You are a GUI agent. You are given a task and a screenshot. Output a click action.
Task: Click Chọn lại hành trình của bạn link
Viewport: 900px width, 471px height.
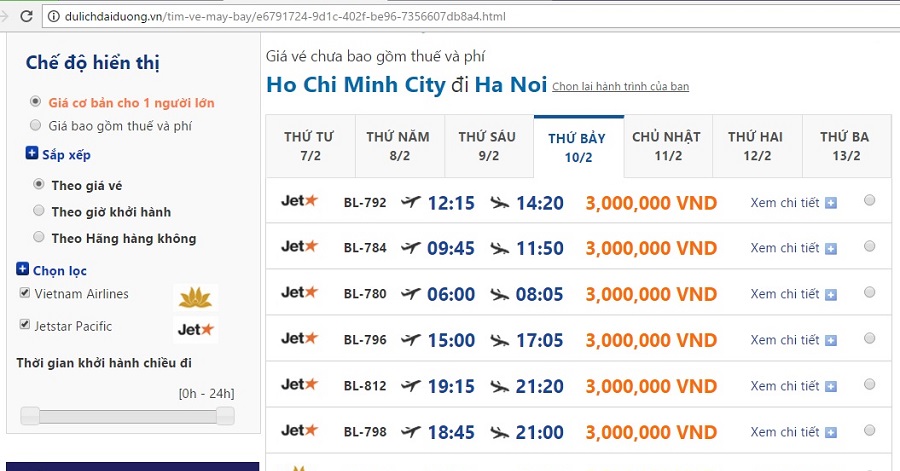[620, 87]
